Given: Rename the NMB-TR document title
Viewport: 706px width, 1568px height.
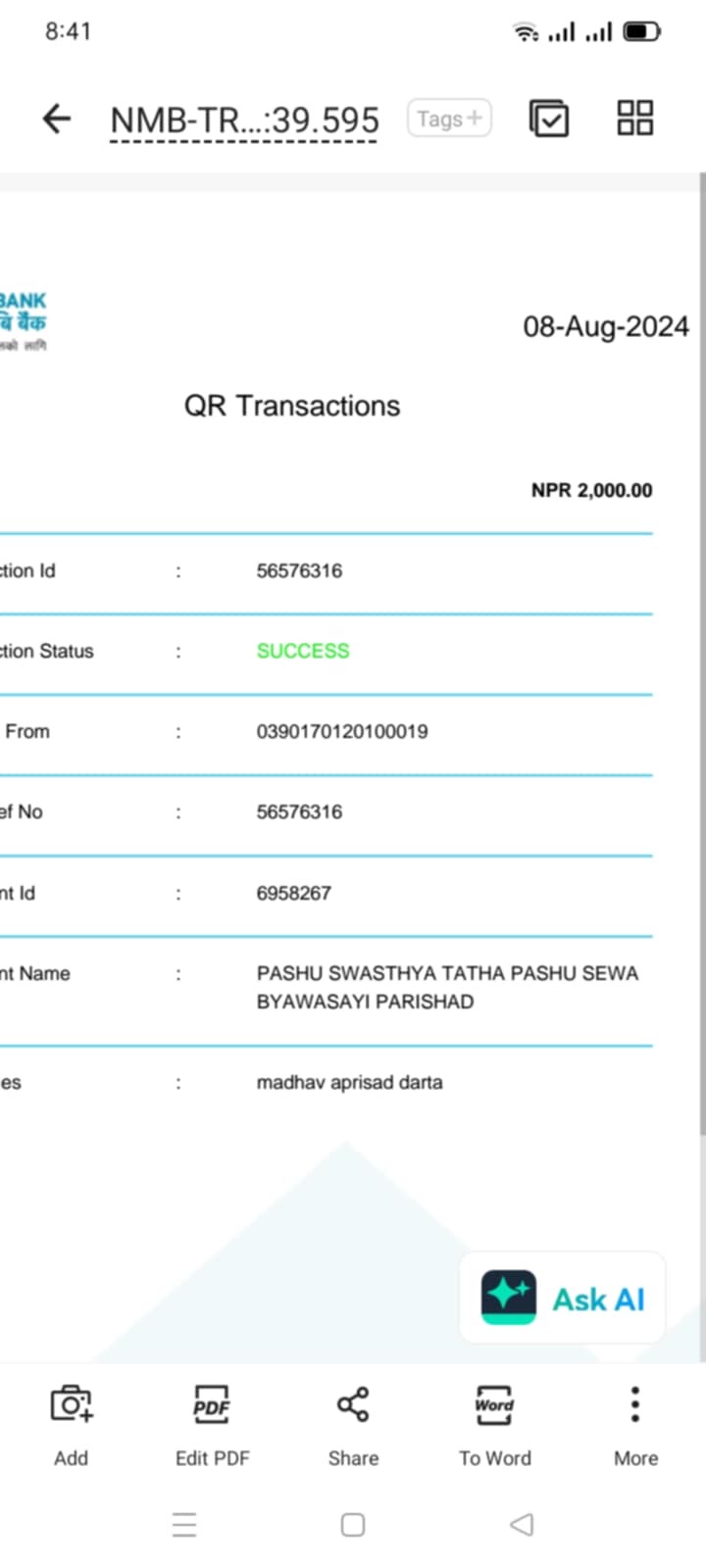Looking at the screenshot, I should [x=244, y=121].
